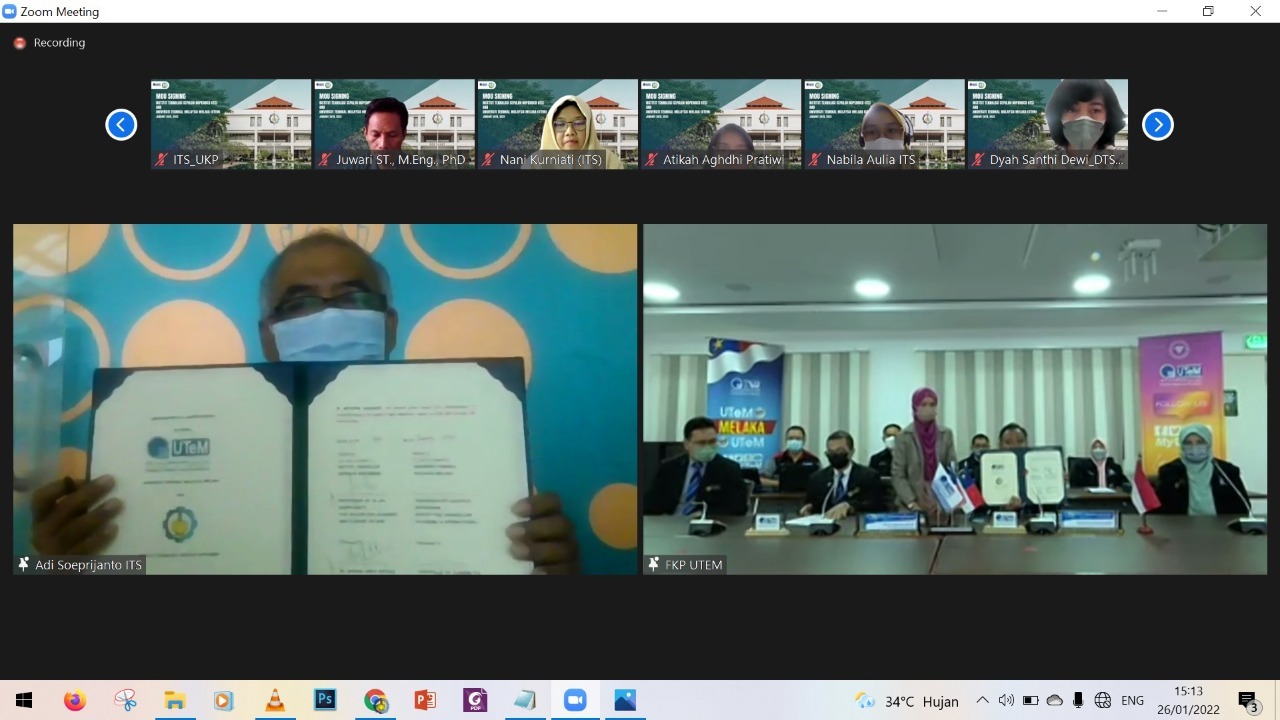Open File Explorer from the taskbar

click(175, 700)
